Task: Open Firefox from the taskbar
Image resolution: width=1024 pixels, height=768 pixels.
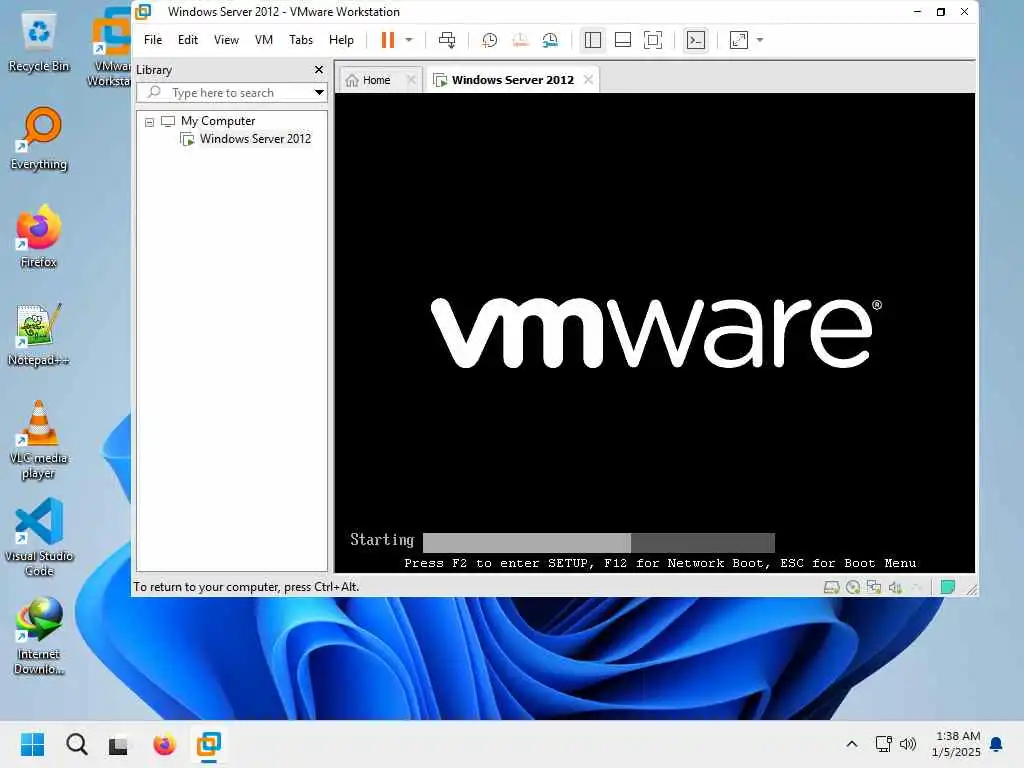Action: coord(164,744)
